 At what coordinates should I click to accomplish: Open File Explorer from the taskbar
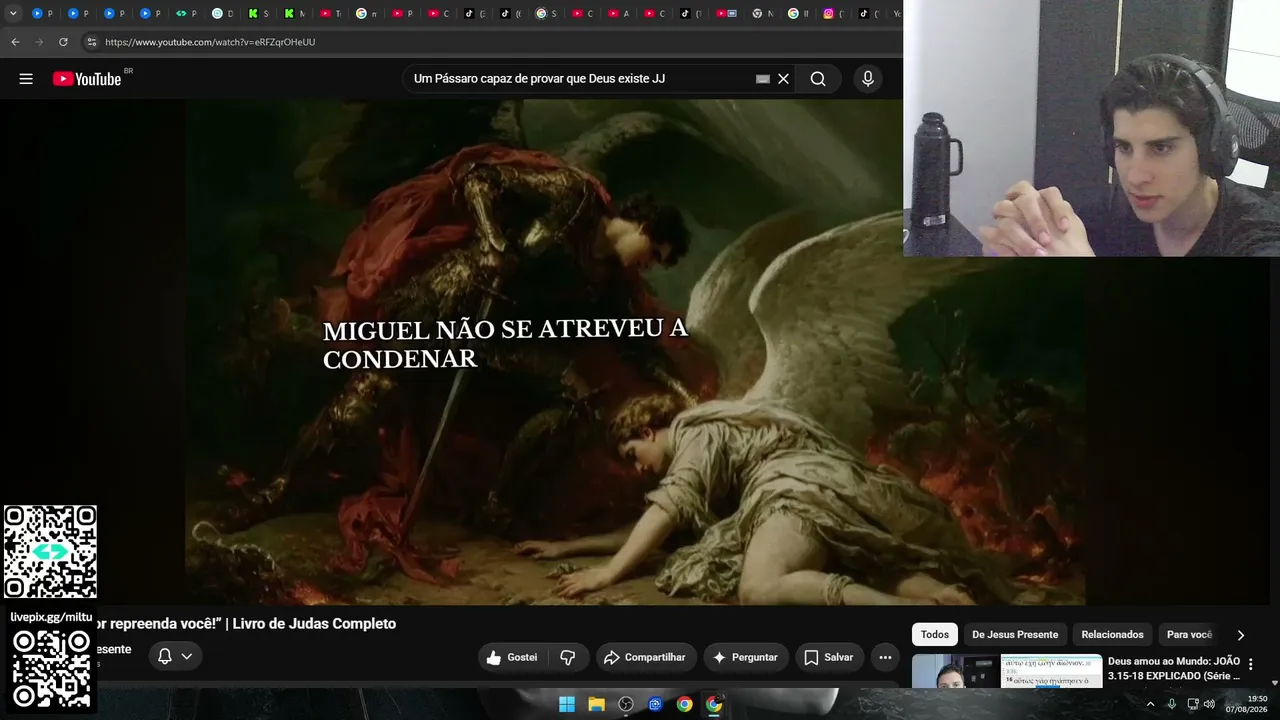[596, 704]
